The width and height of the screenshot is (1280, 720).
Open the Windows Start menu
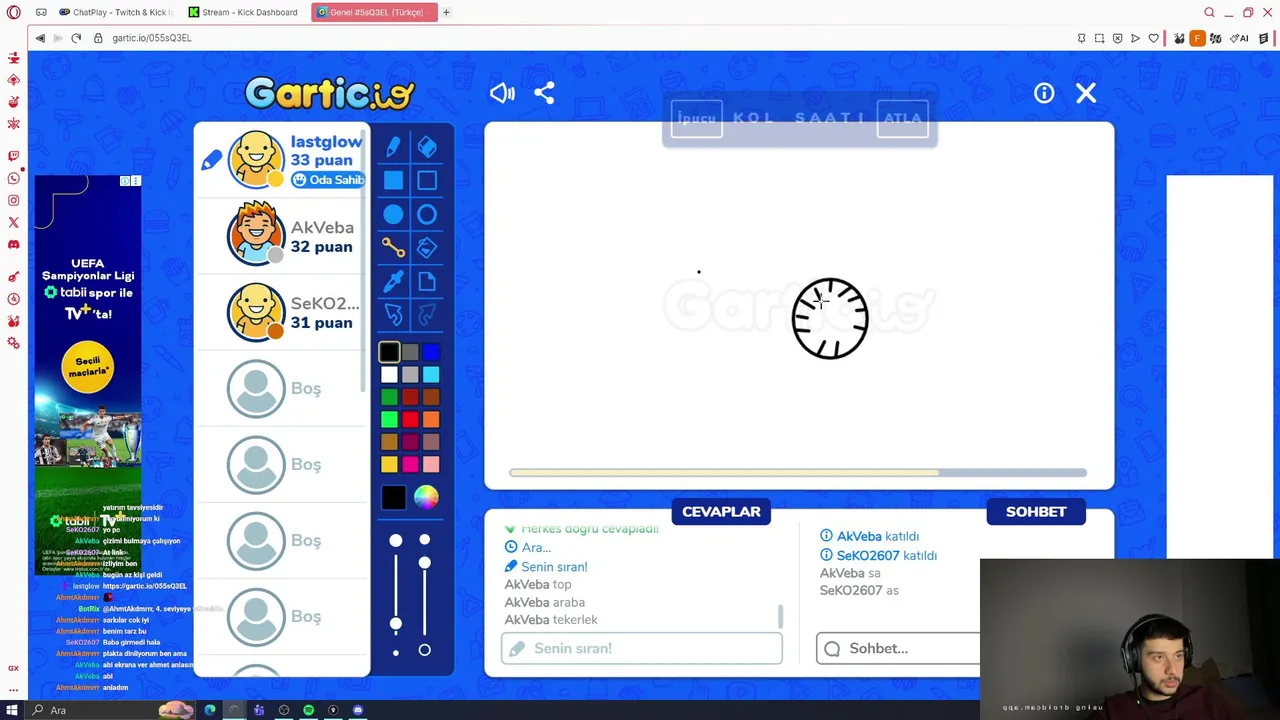point(12,710)
